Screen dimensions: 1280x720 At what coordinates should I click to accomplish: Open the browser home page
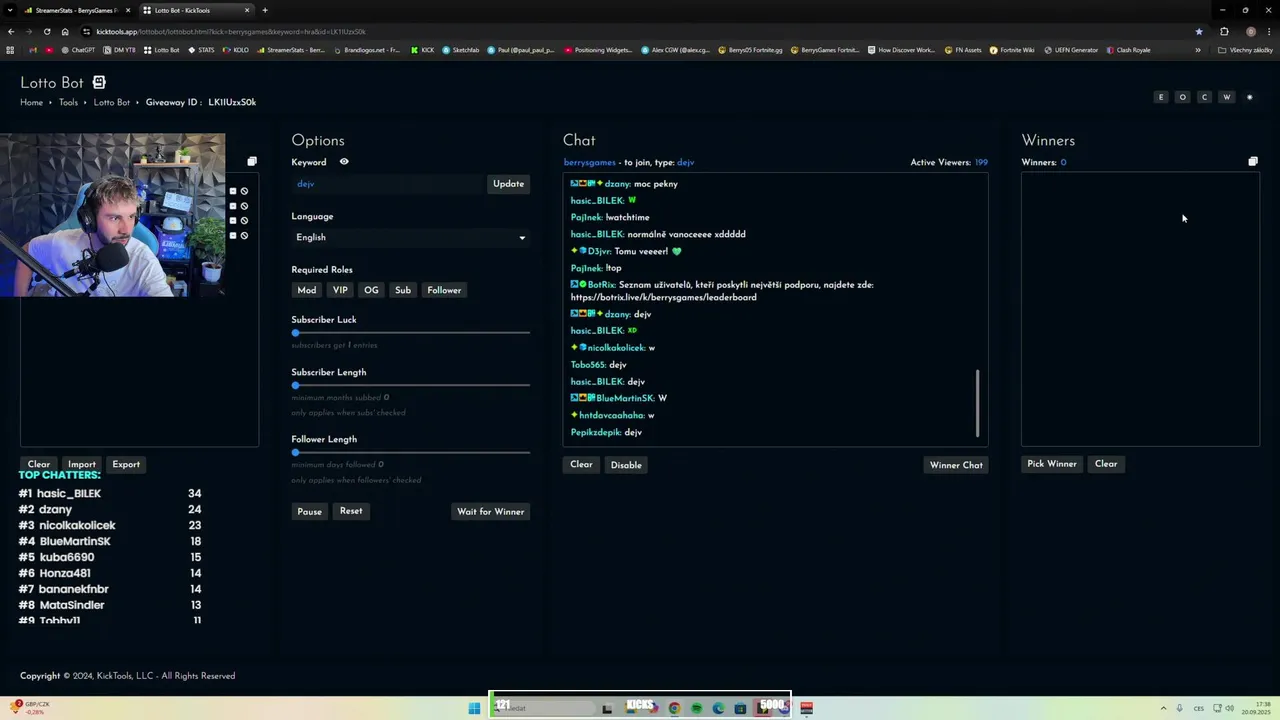(65, 31)
